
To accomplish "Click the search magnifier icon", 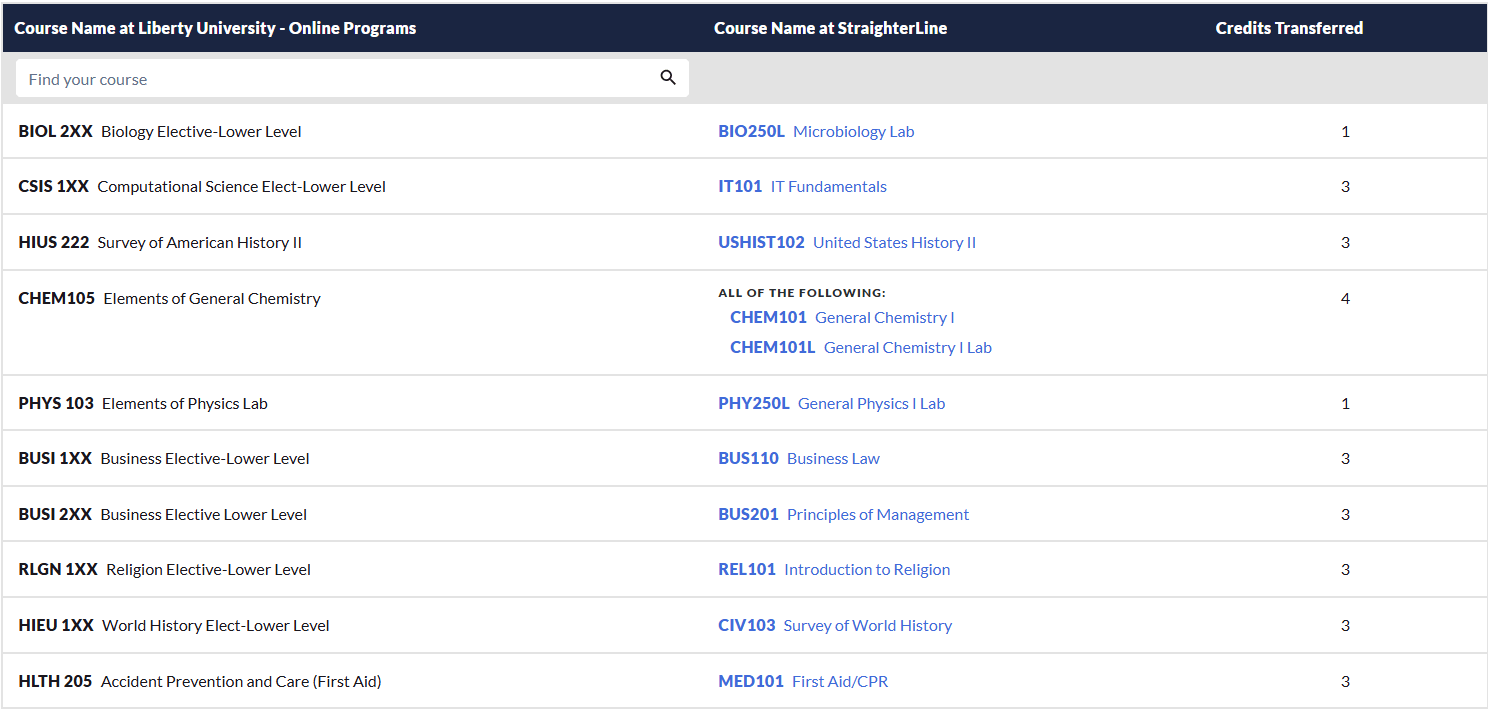I will 668,78.
